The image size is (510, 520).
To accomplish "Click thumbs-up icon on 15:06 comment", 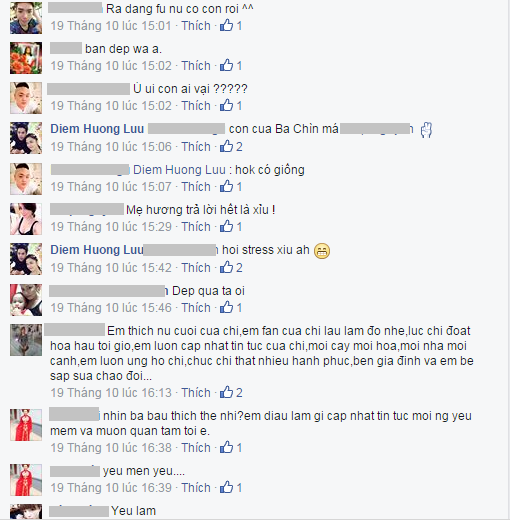I will (x=226, y=146).
